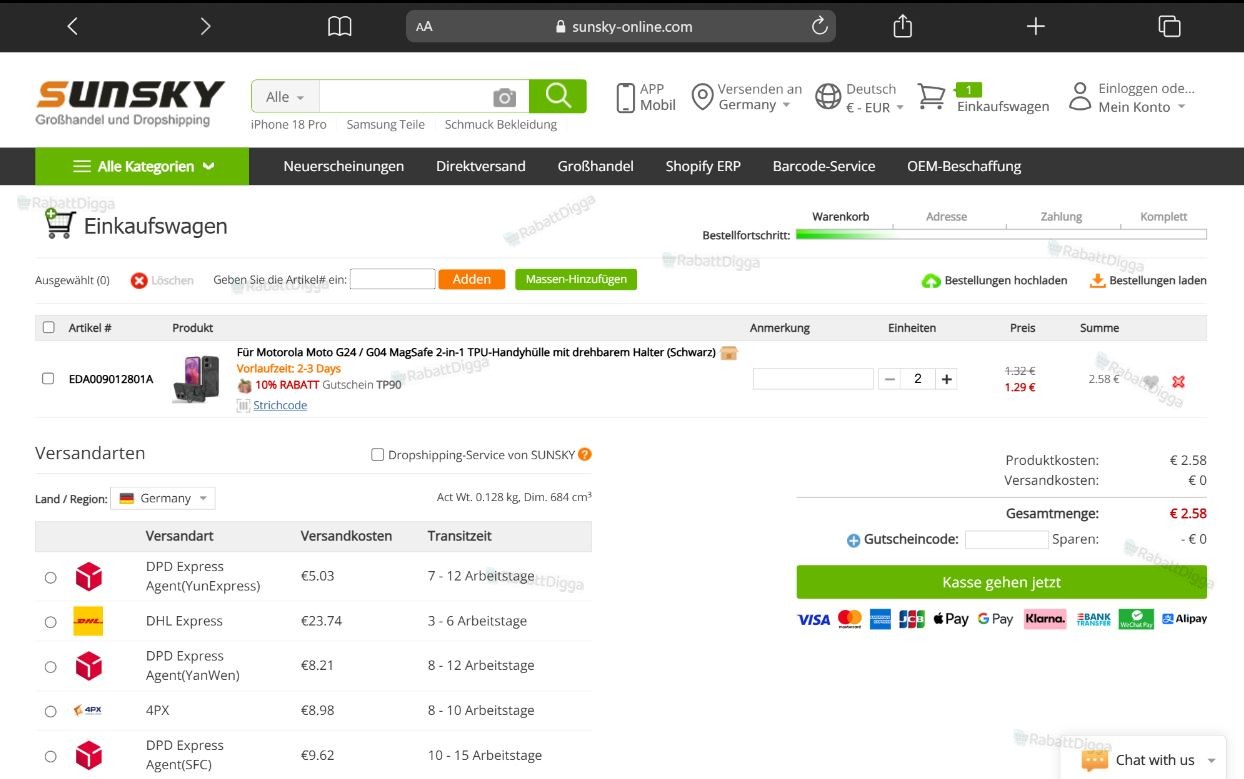This screenshot has height=779, width=1244.
Task: Open the Dropshipping-Service help question icon
Action: coord(585,454)
